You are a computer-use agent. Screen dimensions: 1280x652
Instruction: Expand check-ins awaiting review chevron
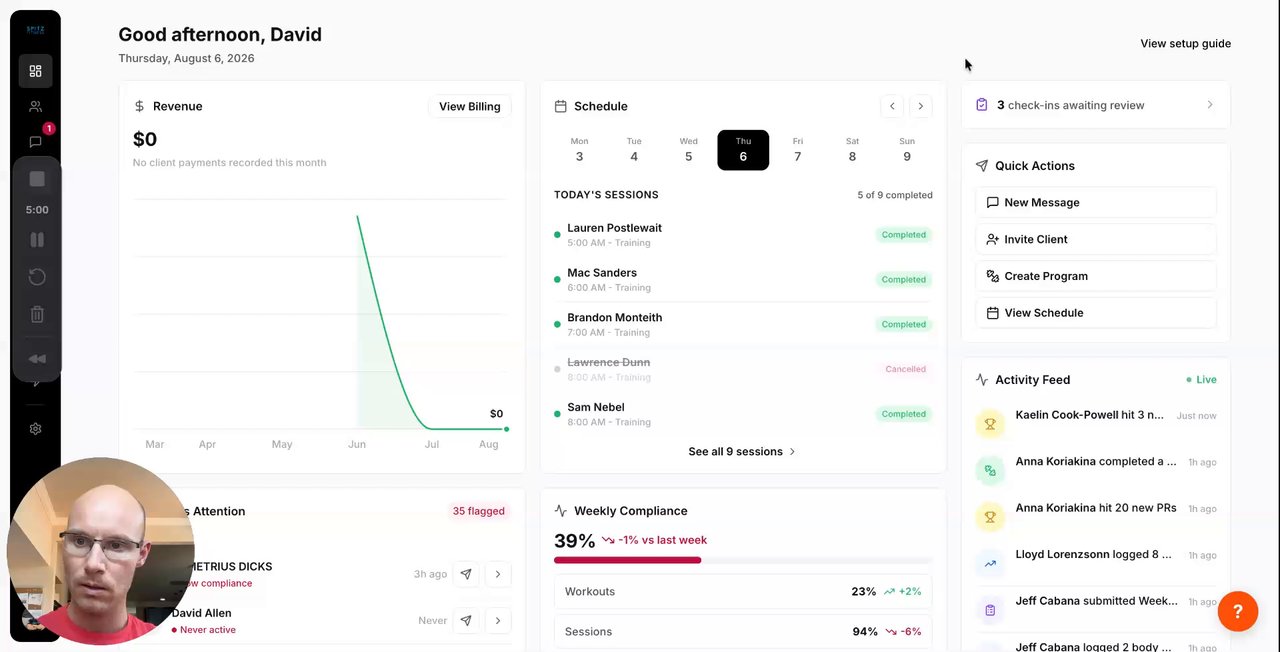(1209, 105)
